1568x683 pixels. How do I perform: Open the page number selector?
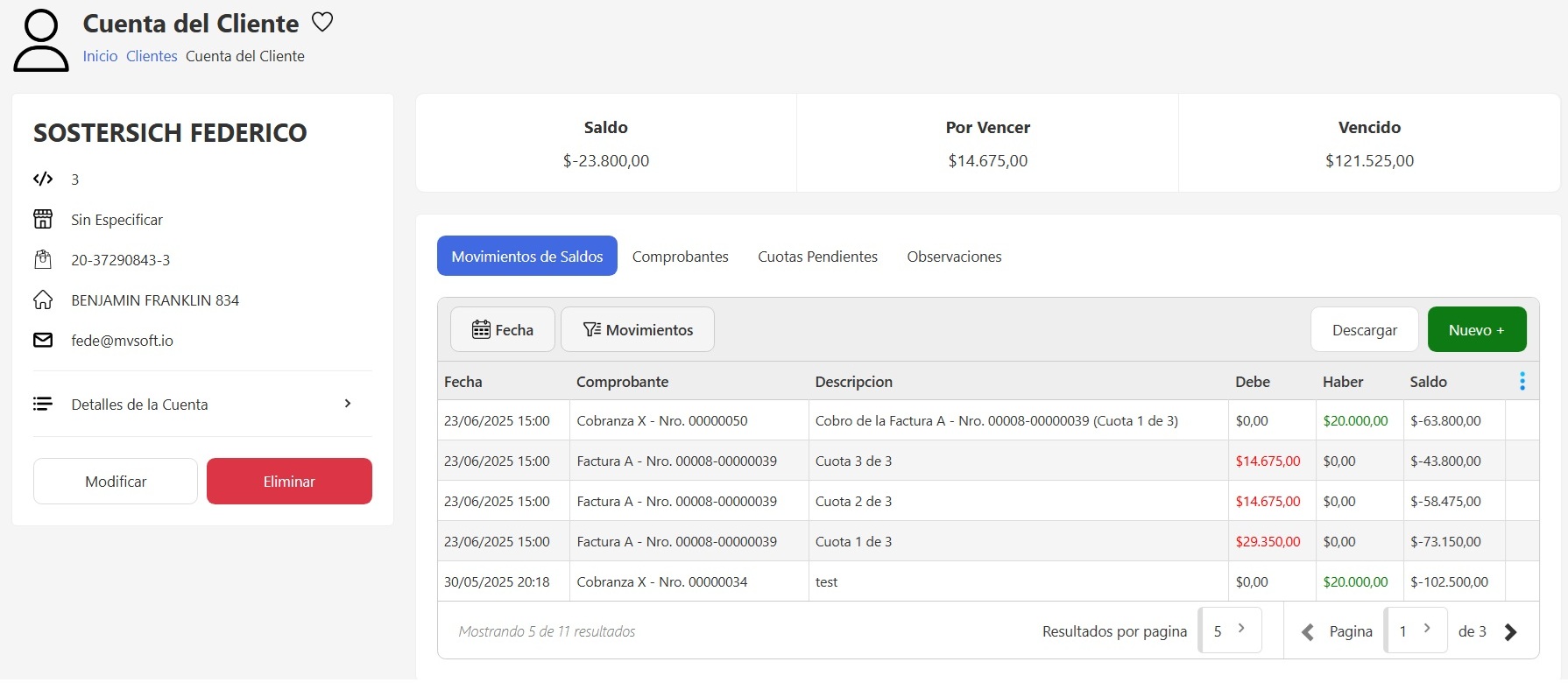pos(1416,630)
